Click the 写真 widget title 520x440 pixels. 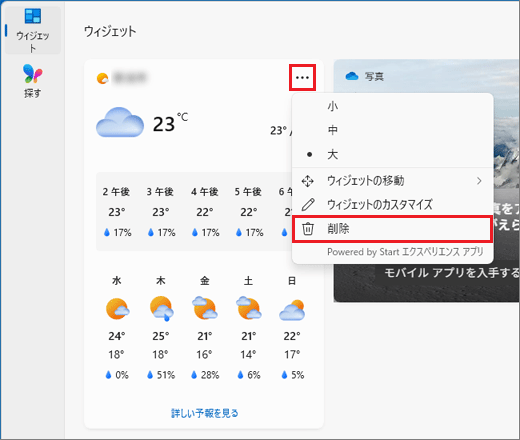click(x=374, y=76)
